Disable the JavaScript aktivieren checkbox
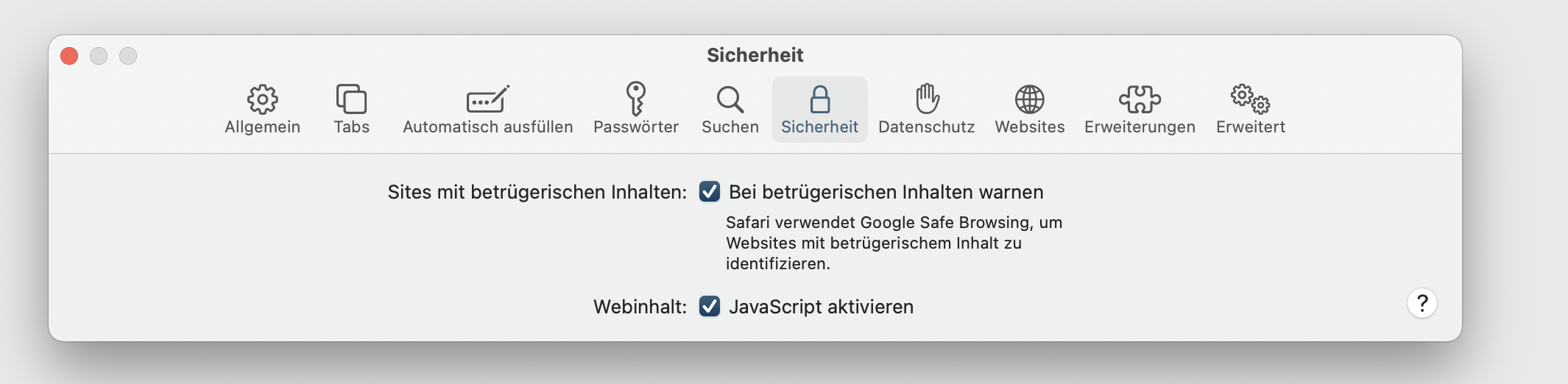The width and height of the screenshot is (1568, 384). click(710, 307)
